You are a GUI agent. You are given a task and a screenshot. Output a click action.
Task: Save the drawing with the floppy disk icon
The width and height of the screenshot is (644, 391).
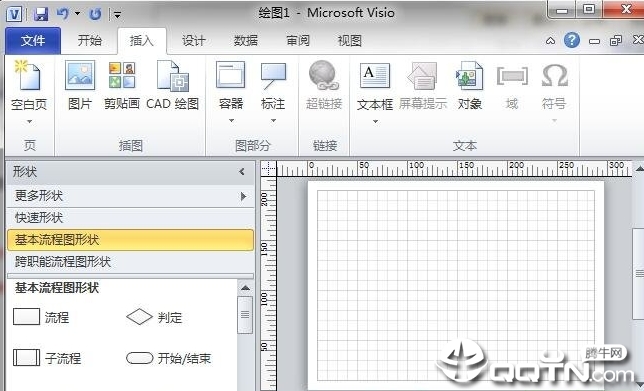pyautogui.click(x=41, y=14)
